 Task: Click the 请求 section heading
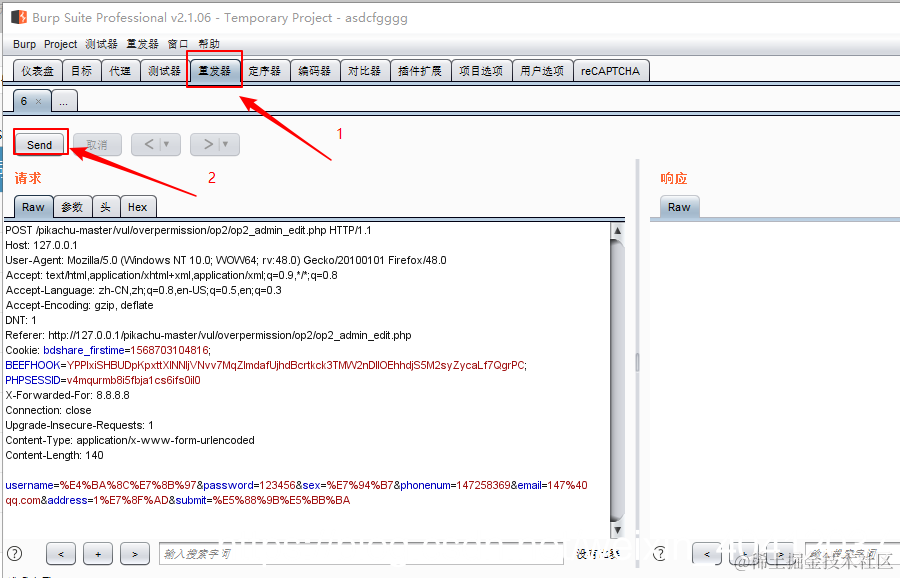click(28, 178)
